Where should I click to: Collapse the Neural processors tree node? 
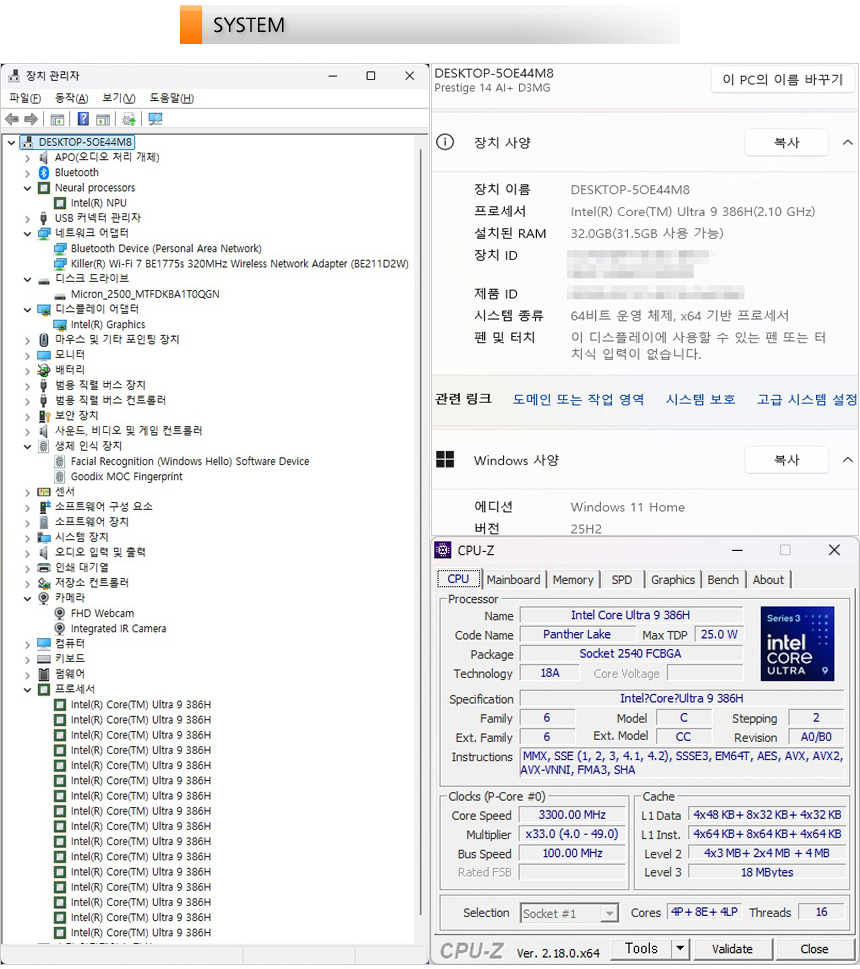pyautogui.click(x=28, y=188)
